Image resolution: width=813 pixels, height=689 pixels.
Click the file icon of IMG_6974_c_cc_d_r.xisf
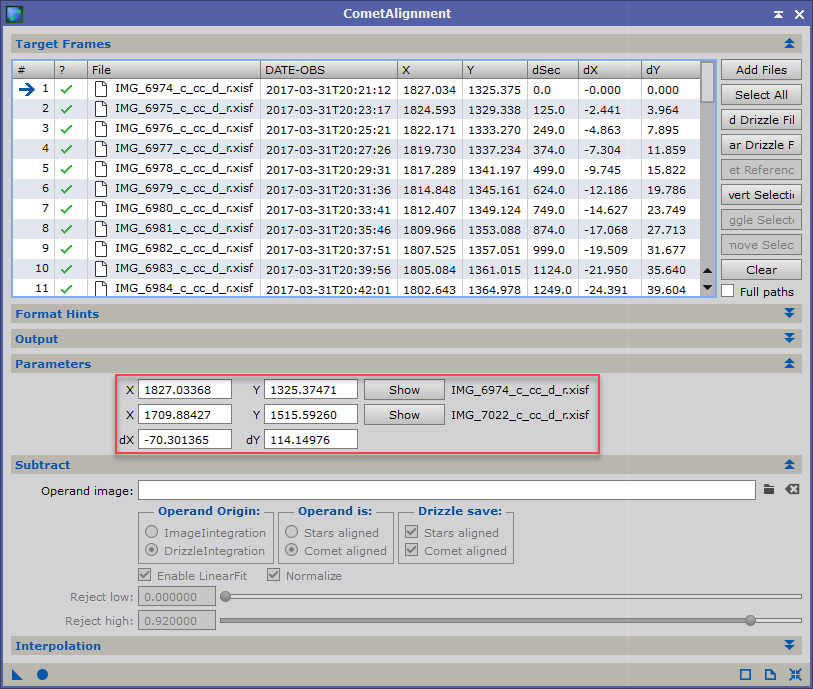point(101,89)
